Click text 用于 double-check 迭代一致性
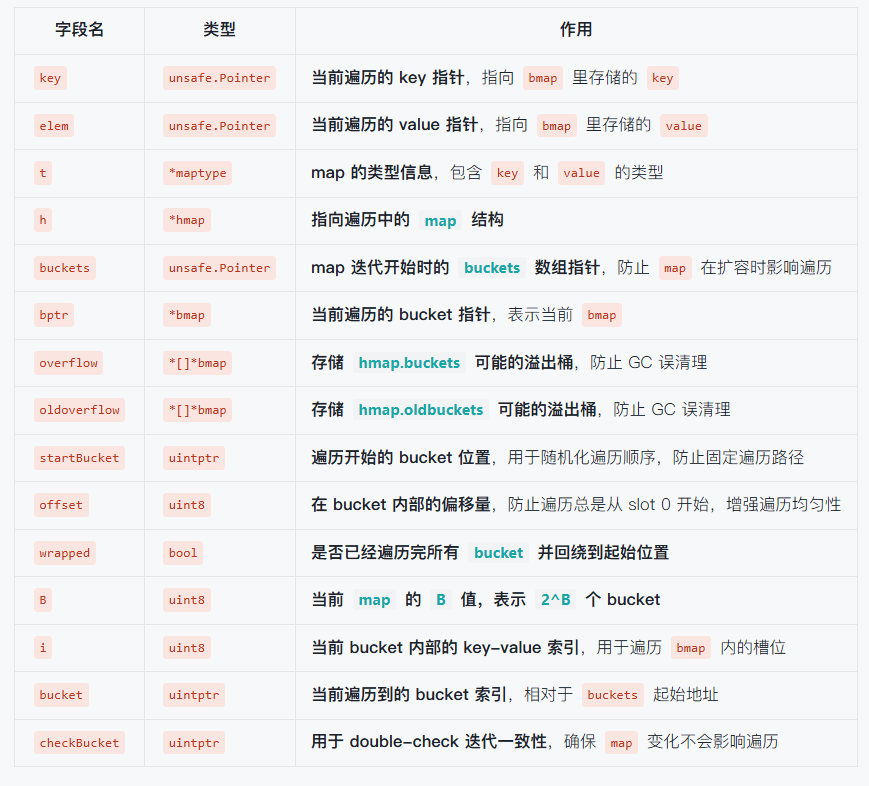This screenshot has height=786, width=869. [429, 742]
